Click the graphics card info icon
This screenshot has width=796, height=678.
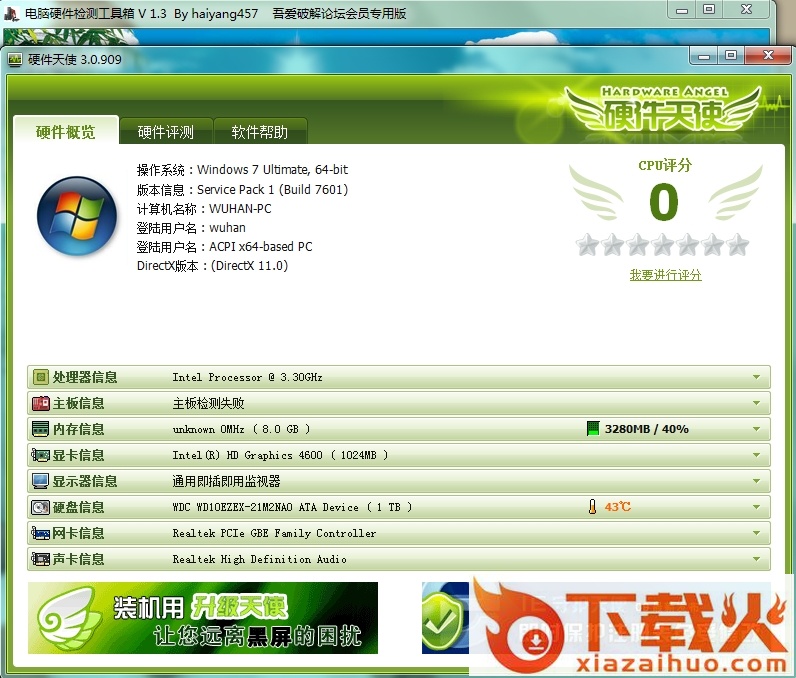[41, 455]
